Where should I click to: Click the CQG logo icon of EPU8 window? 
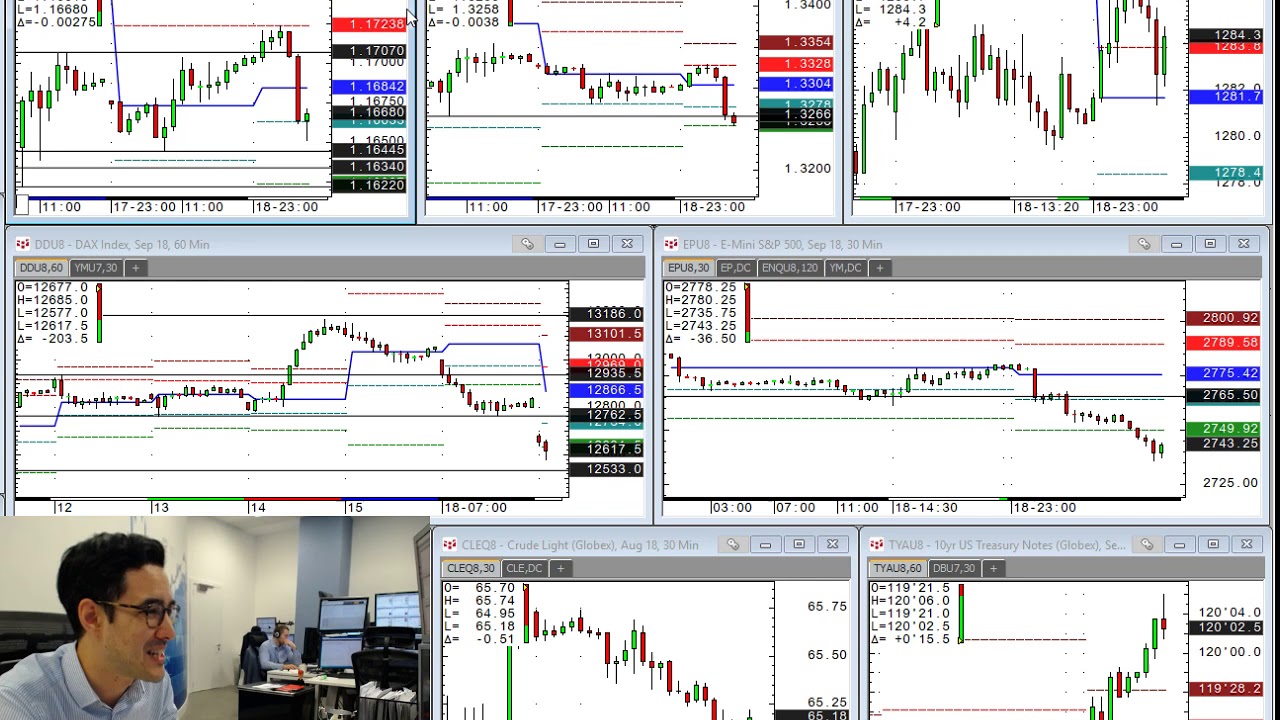point(671,244)
